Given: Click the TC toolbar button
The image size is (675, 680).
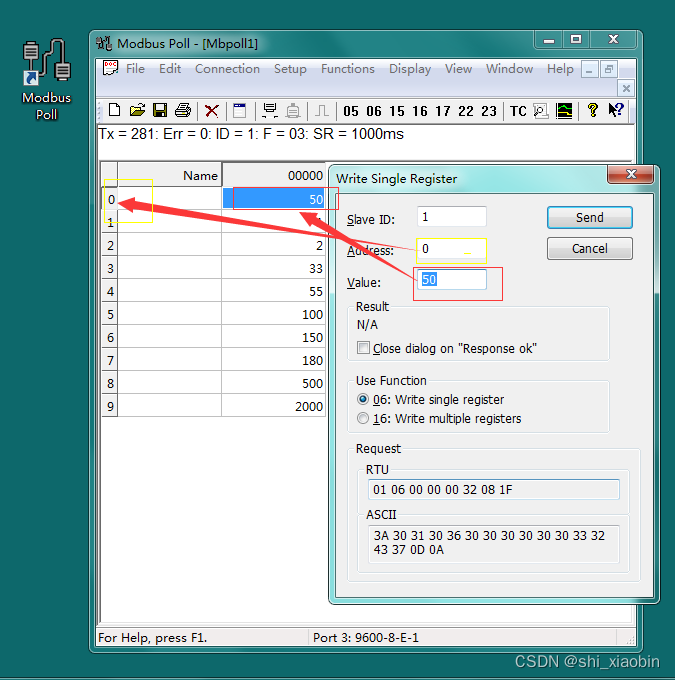Looking at the screenshot, I should pos(518,111).
